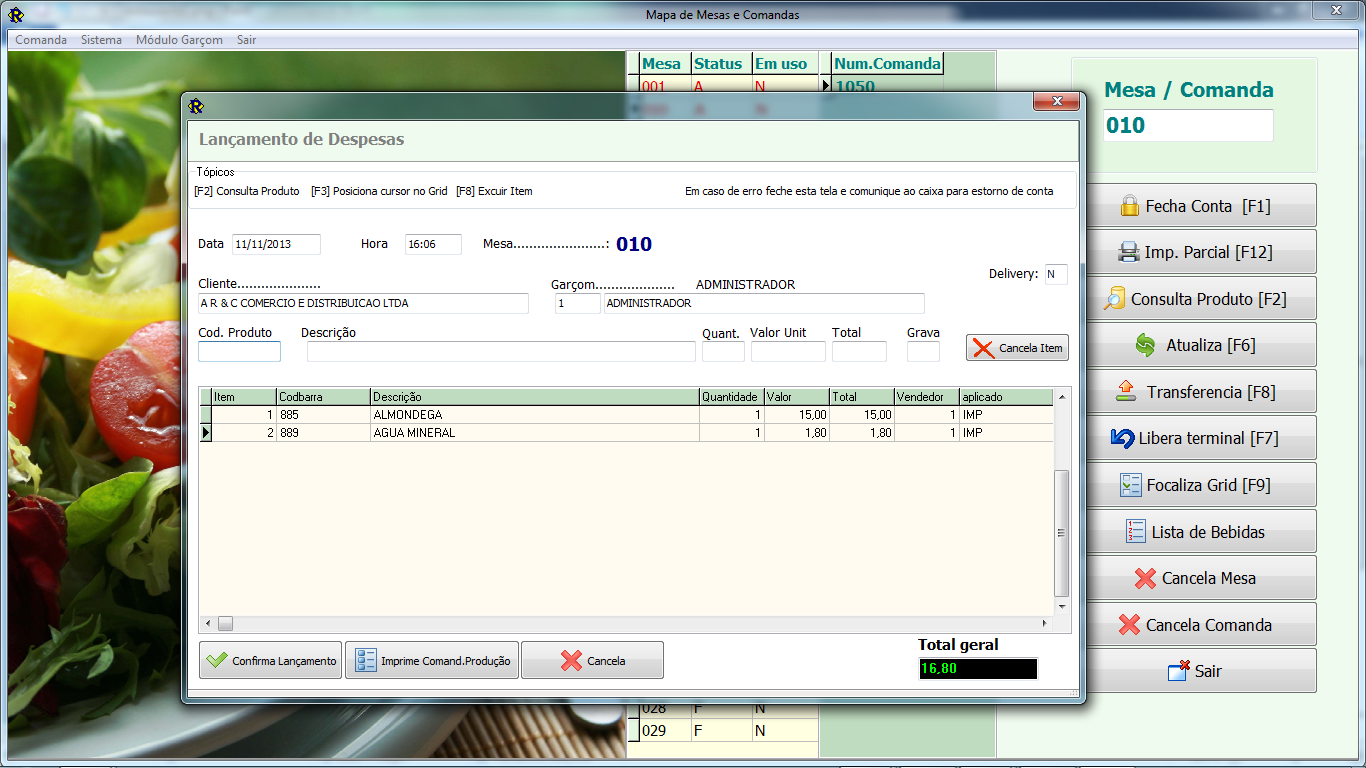Click the grid horizontal scrollbar right arrow
The width and height of the screenshot is (1366, 768).
[x=1045, y=624]
